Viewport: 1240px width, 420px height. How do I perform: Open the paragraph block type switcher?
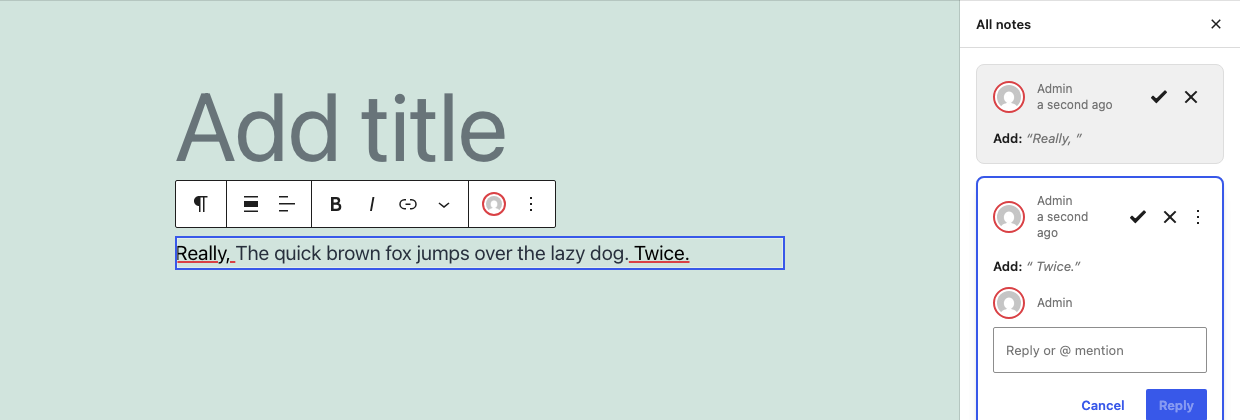[201, 204]
